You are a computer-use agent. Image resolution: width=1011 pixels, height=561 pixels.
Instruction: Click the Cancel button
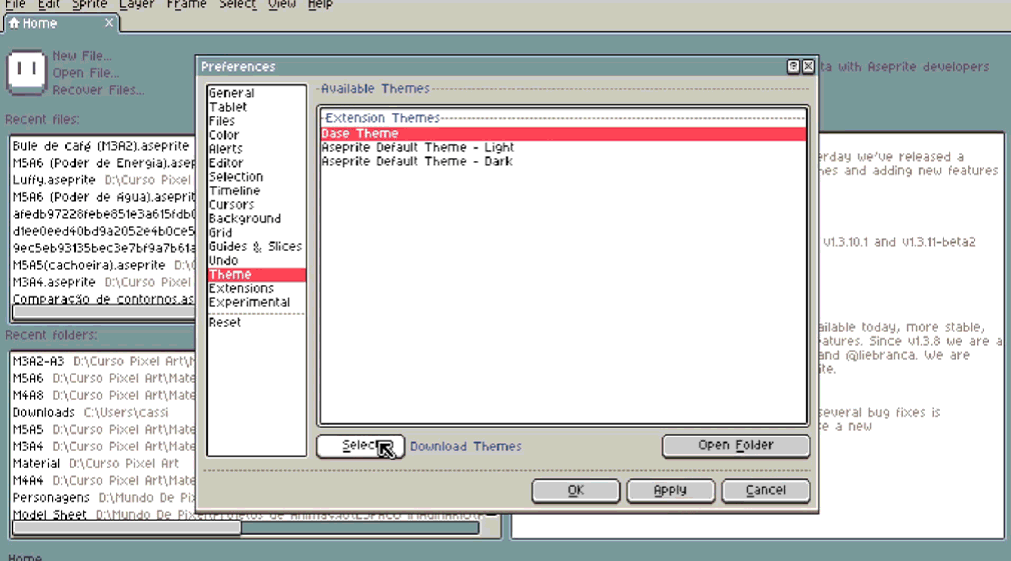click(x=765, y=491)
